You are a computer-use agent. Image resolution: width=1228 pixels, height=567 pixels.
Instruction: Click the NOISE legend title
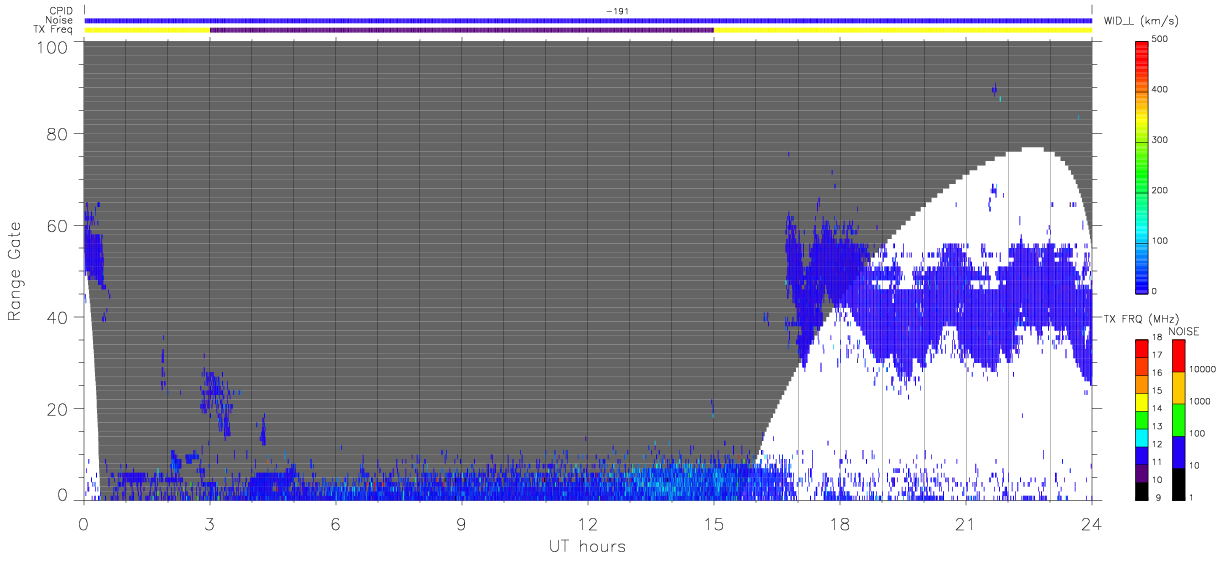(1183, 331)
